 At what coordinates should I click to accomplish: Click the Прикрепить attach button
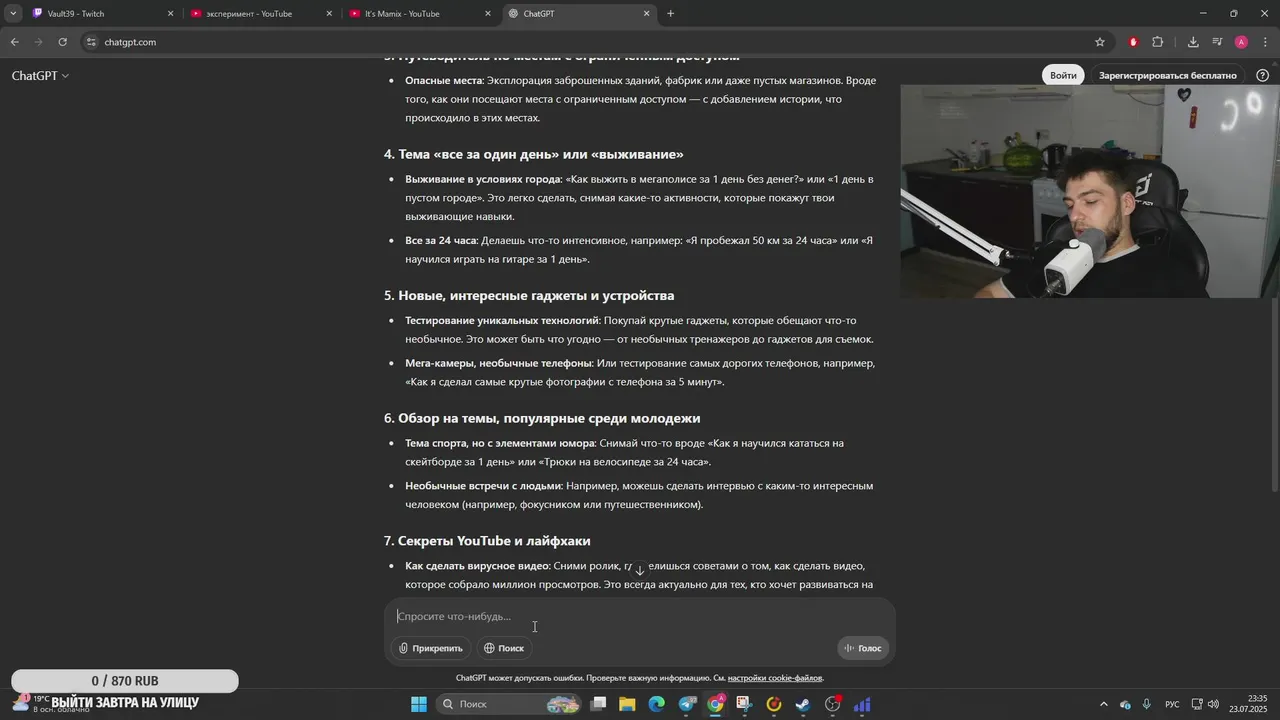(431, 648)
